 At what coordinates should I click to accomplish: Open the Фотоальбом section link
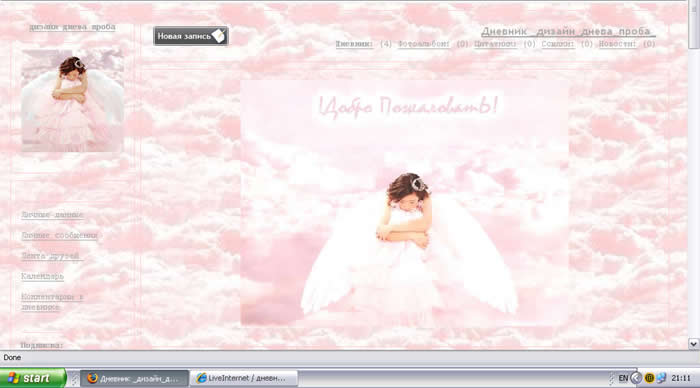[x=424, y=44]
